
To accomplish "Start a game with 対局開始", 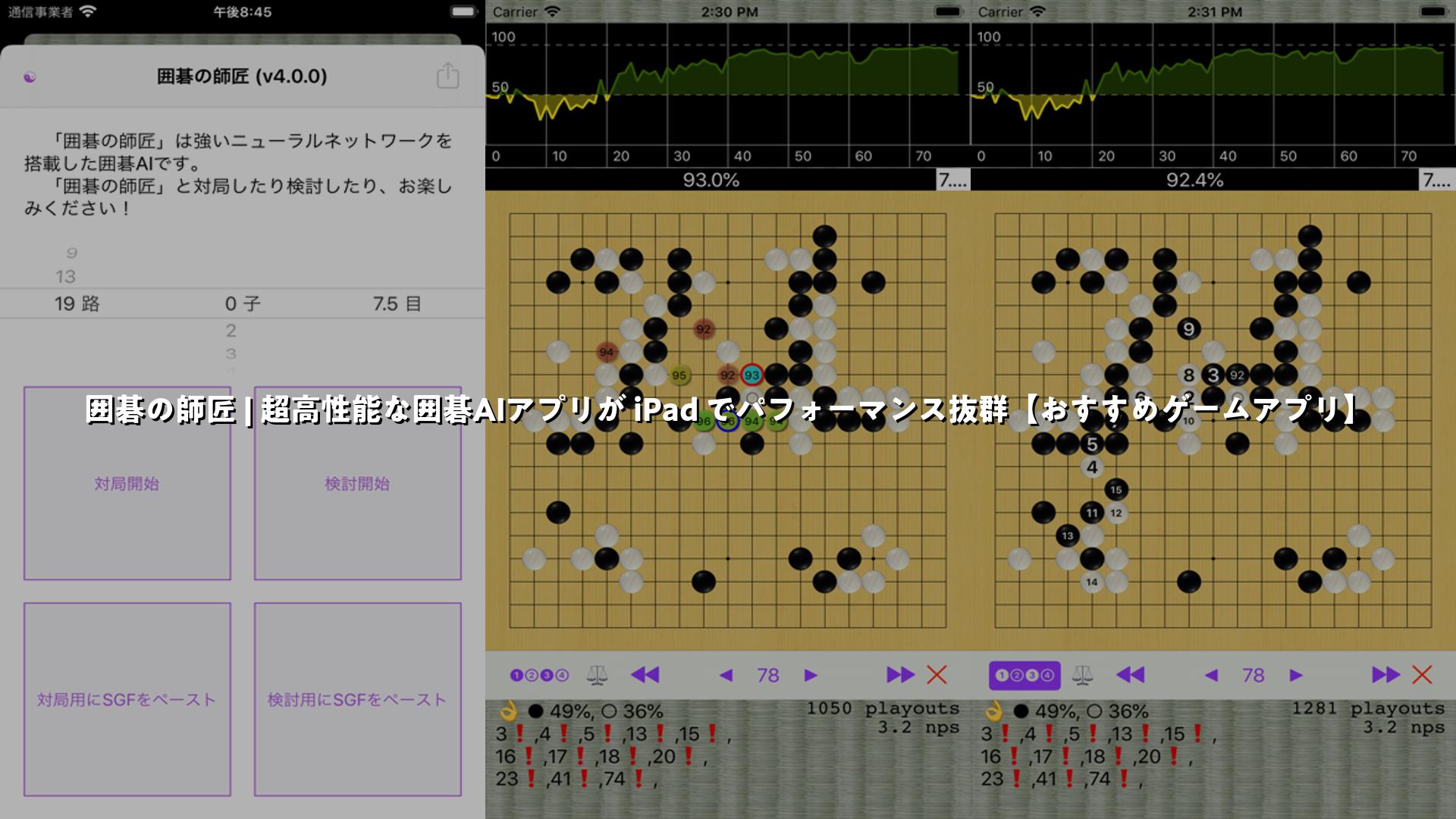I will [127, 484].
